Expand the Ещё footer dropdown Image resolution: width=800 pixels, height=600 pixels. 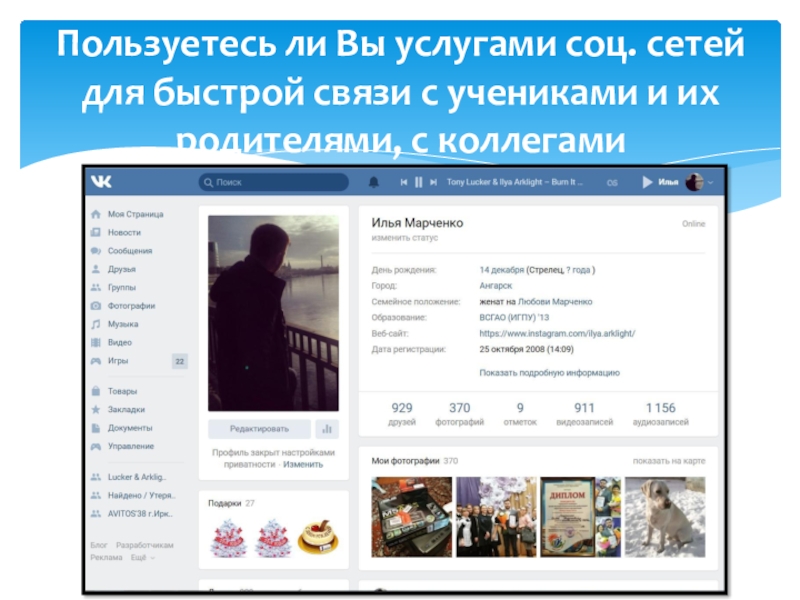point(142,558)
